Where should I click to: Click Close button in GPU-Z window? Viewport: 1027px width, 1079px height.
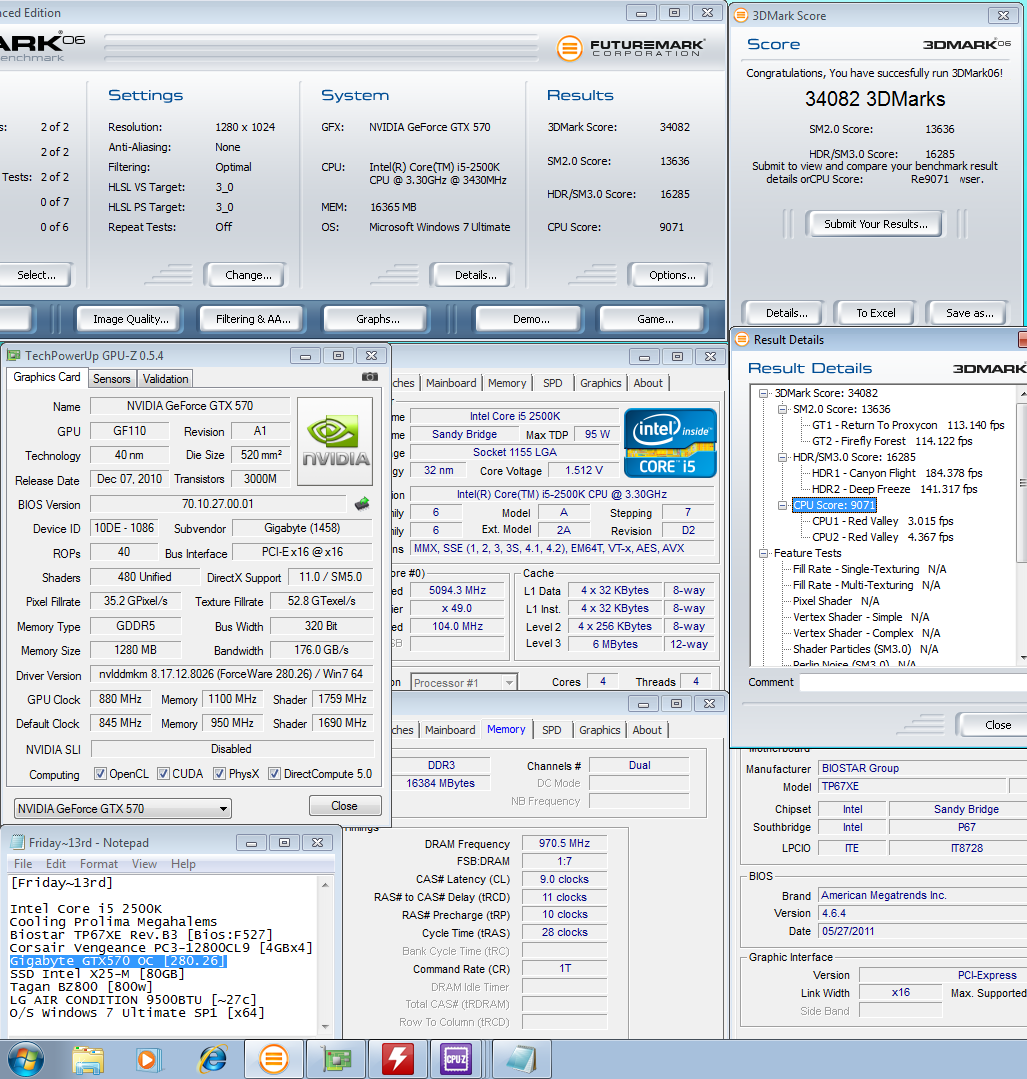tap(344, 806)
